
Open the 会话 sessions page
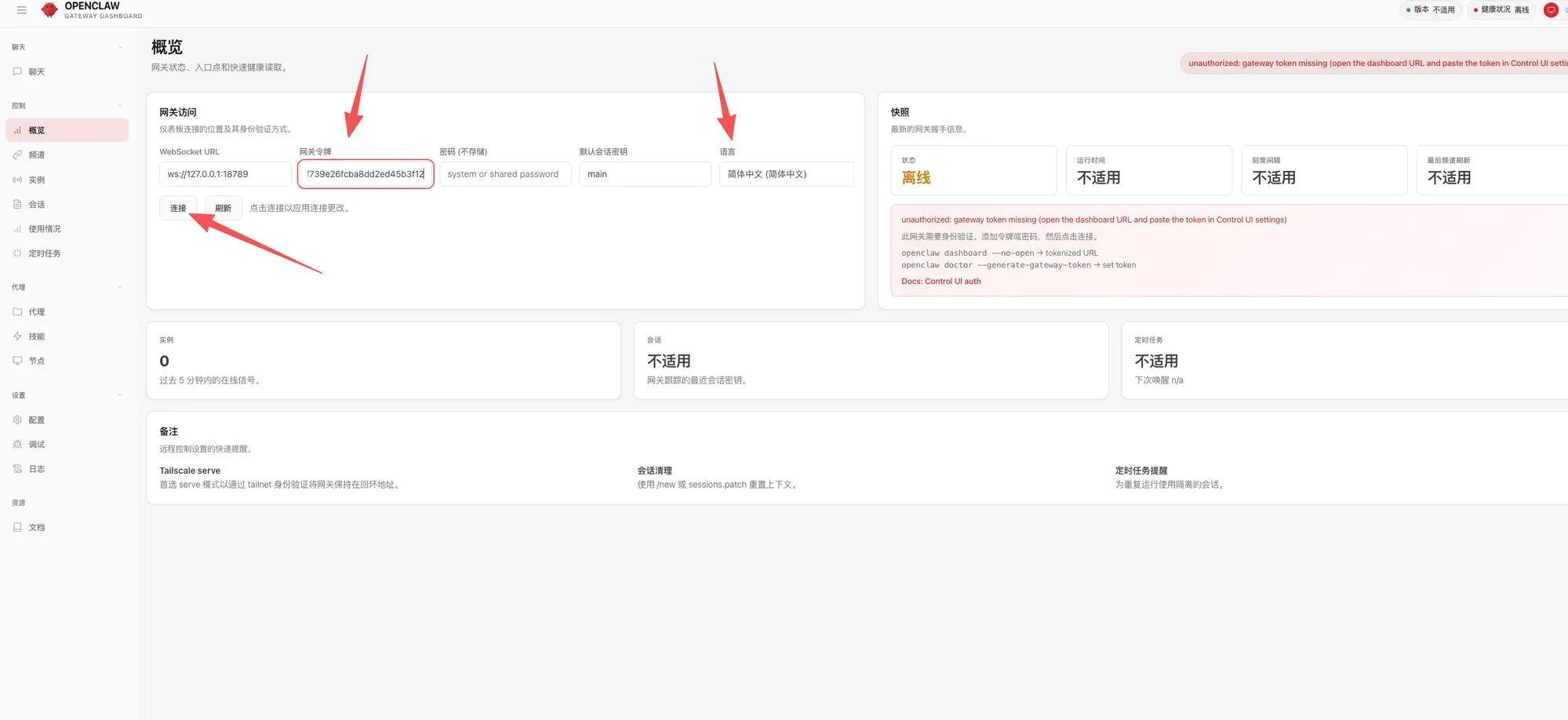tap(35, 204)
